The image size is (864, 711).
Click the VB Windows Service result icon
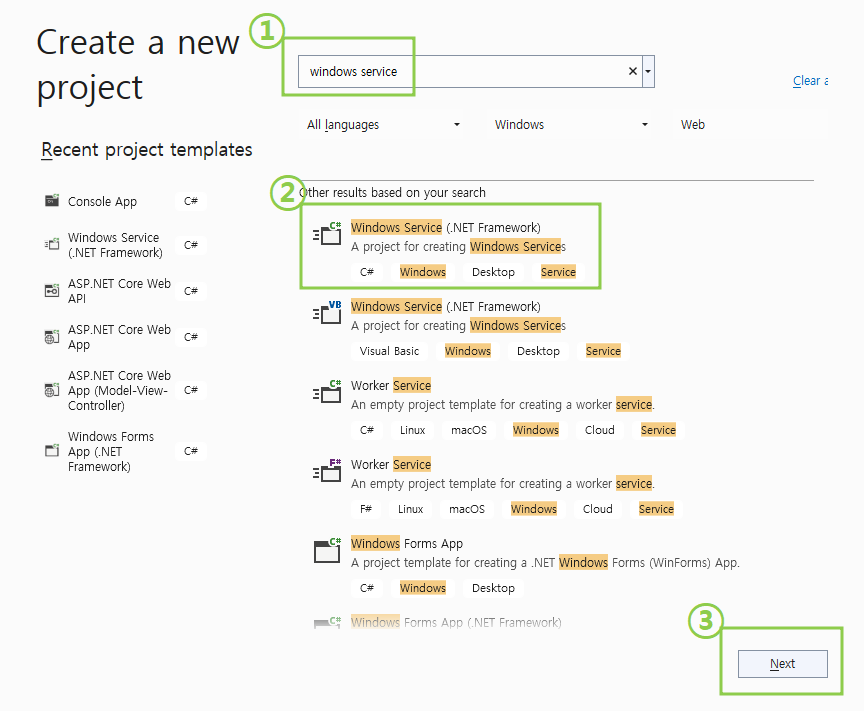(327, 312)
